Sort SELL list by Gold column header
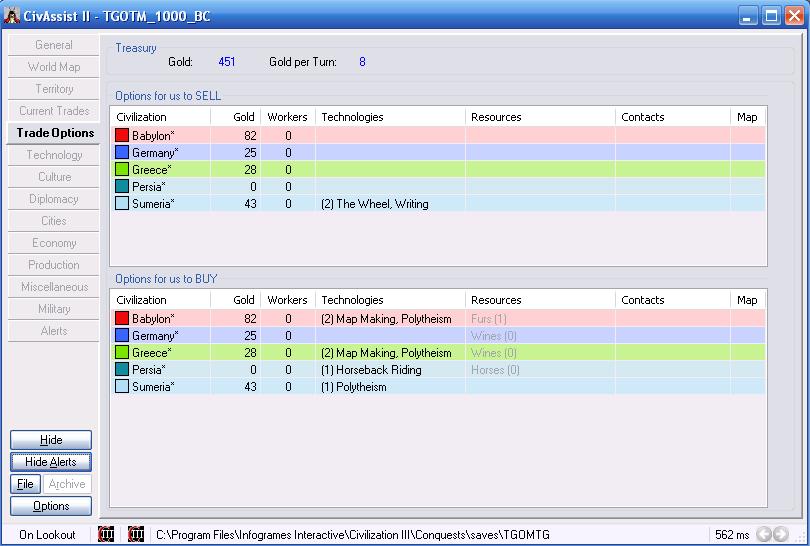The width and height of the screenshot is (810, 546). pyautogui.click(x=236, y=117)
